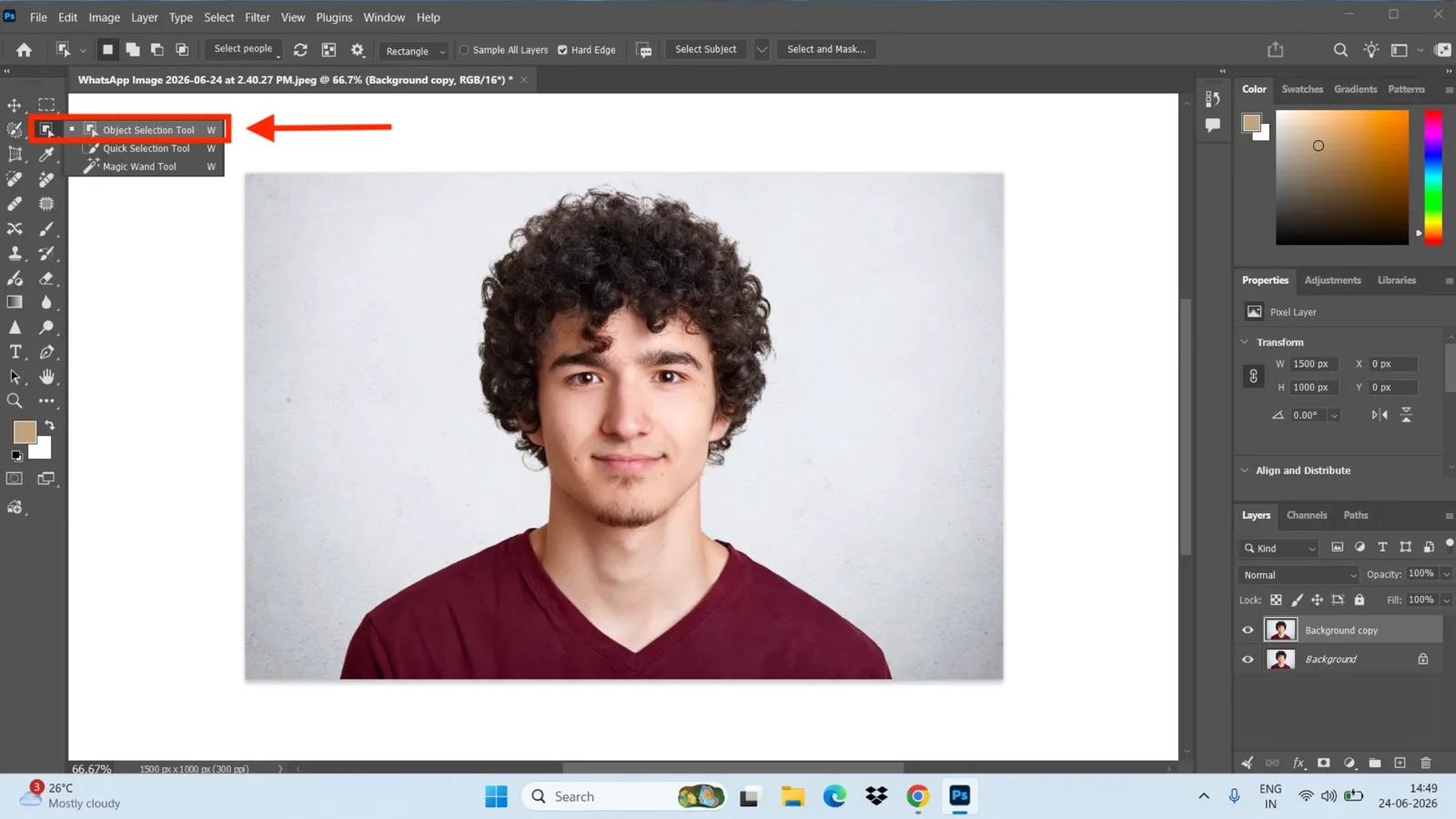1456x819 pixels.
Task: Open the rotation angle dropdown
Action: click(1334, 415)
